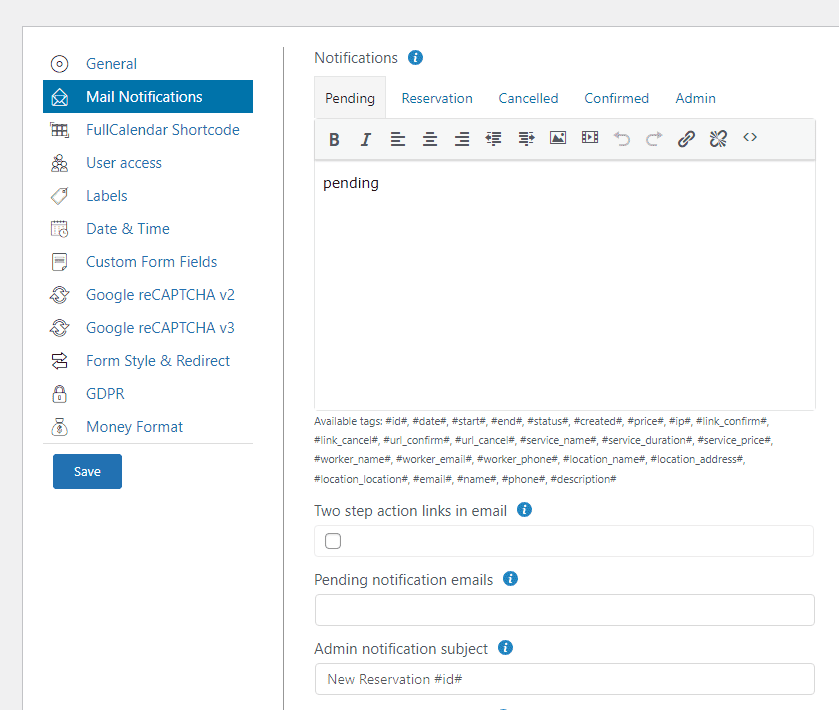Click the insert link icon
This screenshot has height=710, width=839.
686,139
